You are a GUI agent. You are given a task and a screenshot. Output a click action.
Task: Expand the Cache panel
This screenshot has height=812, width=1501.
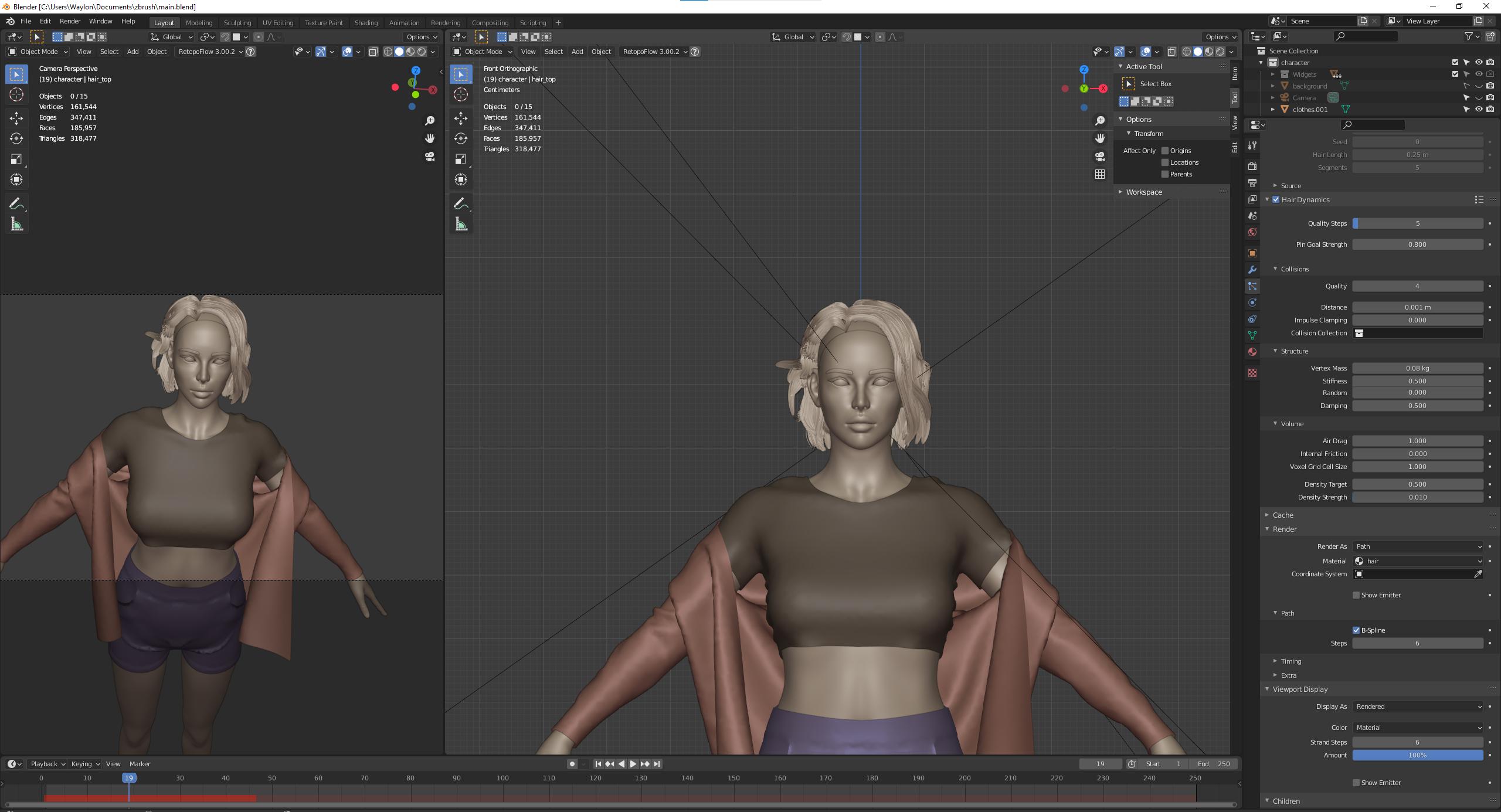[1282, 515]
